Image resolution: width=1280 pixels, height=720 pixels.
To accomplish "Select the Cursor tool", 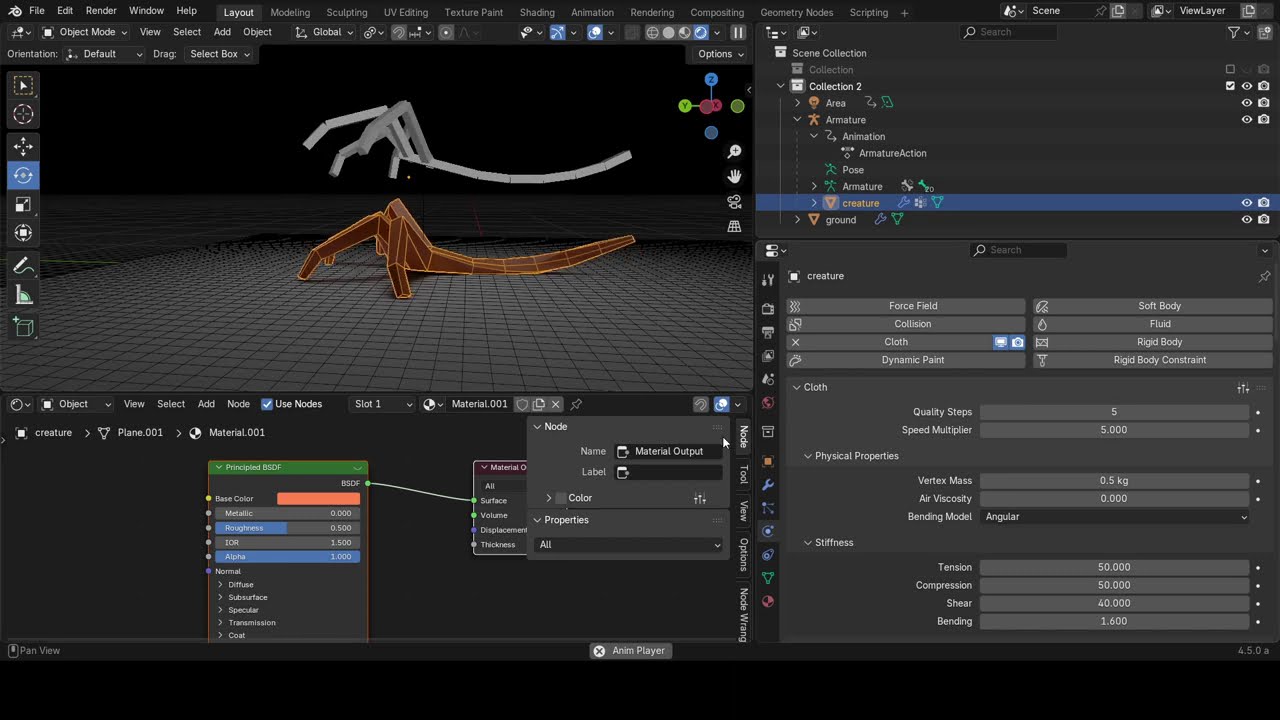I will tap(23, 115).
